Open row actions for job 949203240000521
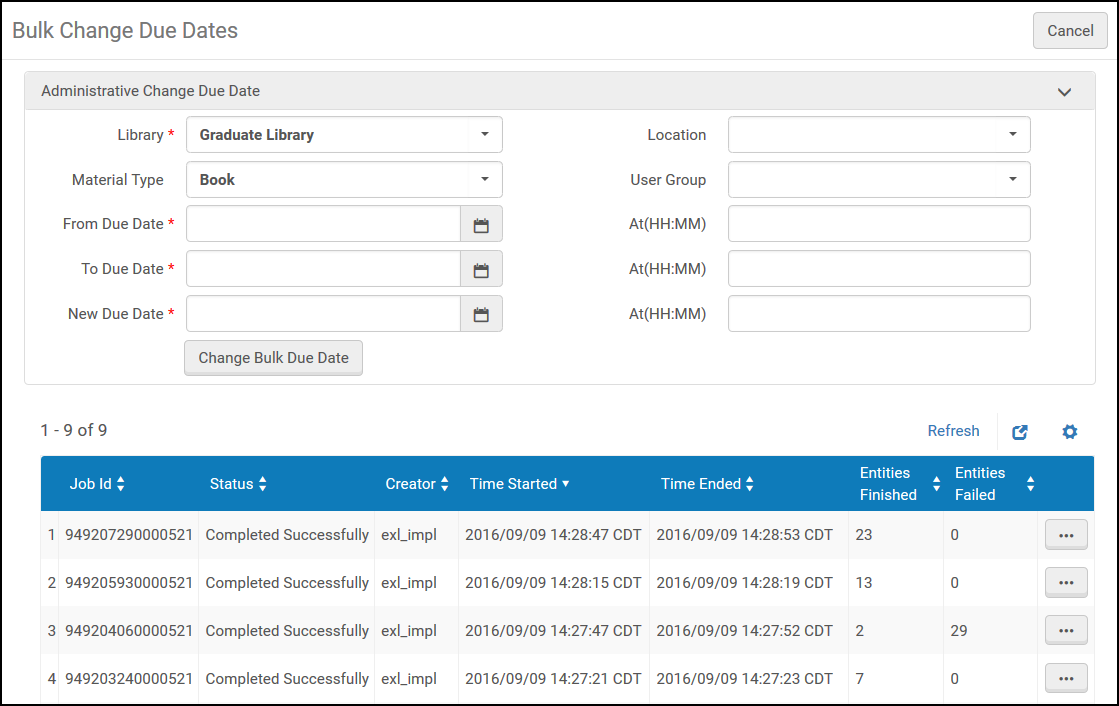The width and height of the screenshot is (1119, 706). pos(1066,678)
